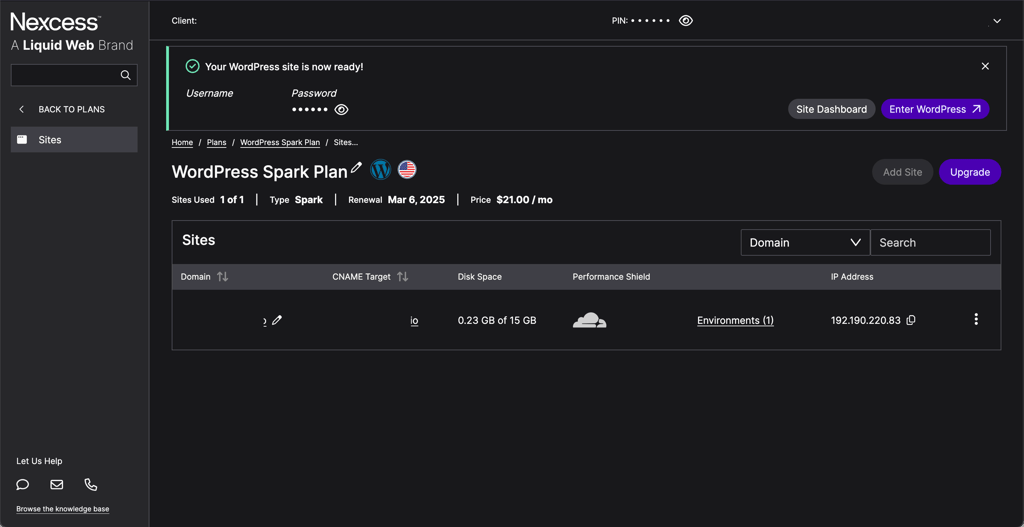Screen dimensions: 1024x527
Task: Open the Environments (1) link
Action: coord(735,321)
